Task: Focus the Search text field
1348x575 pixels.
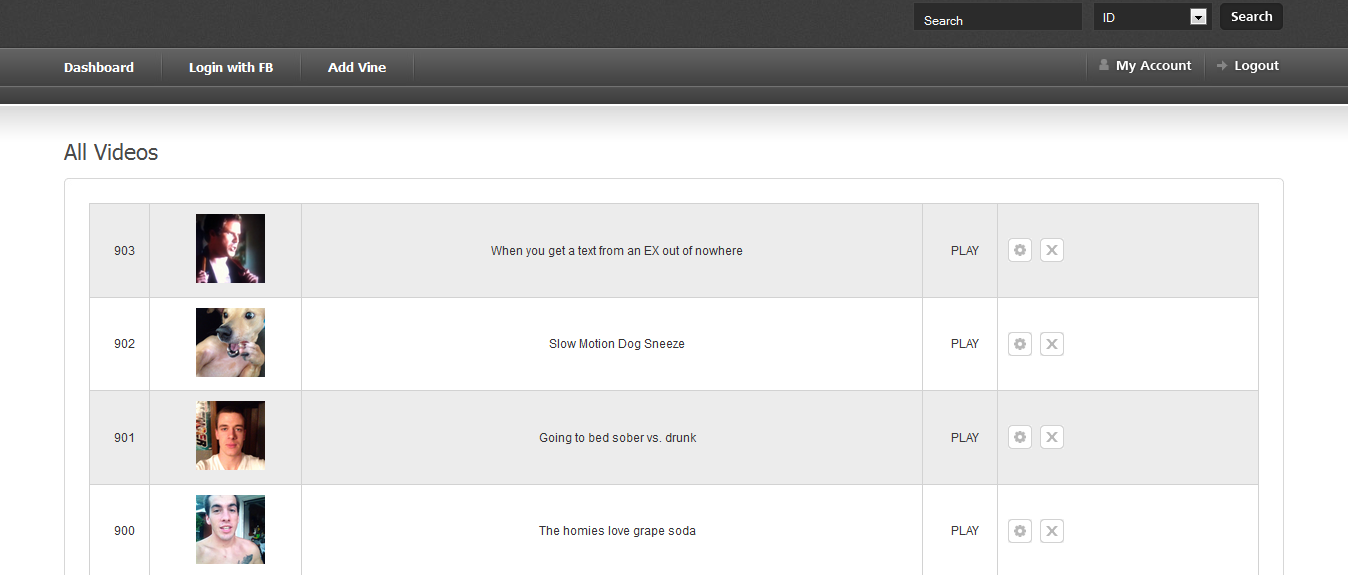Action: tap(997, 19)
